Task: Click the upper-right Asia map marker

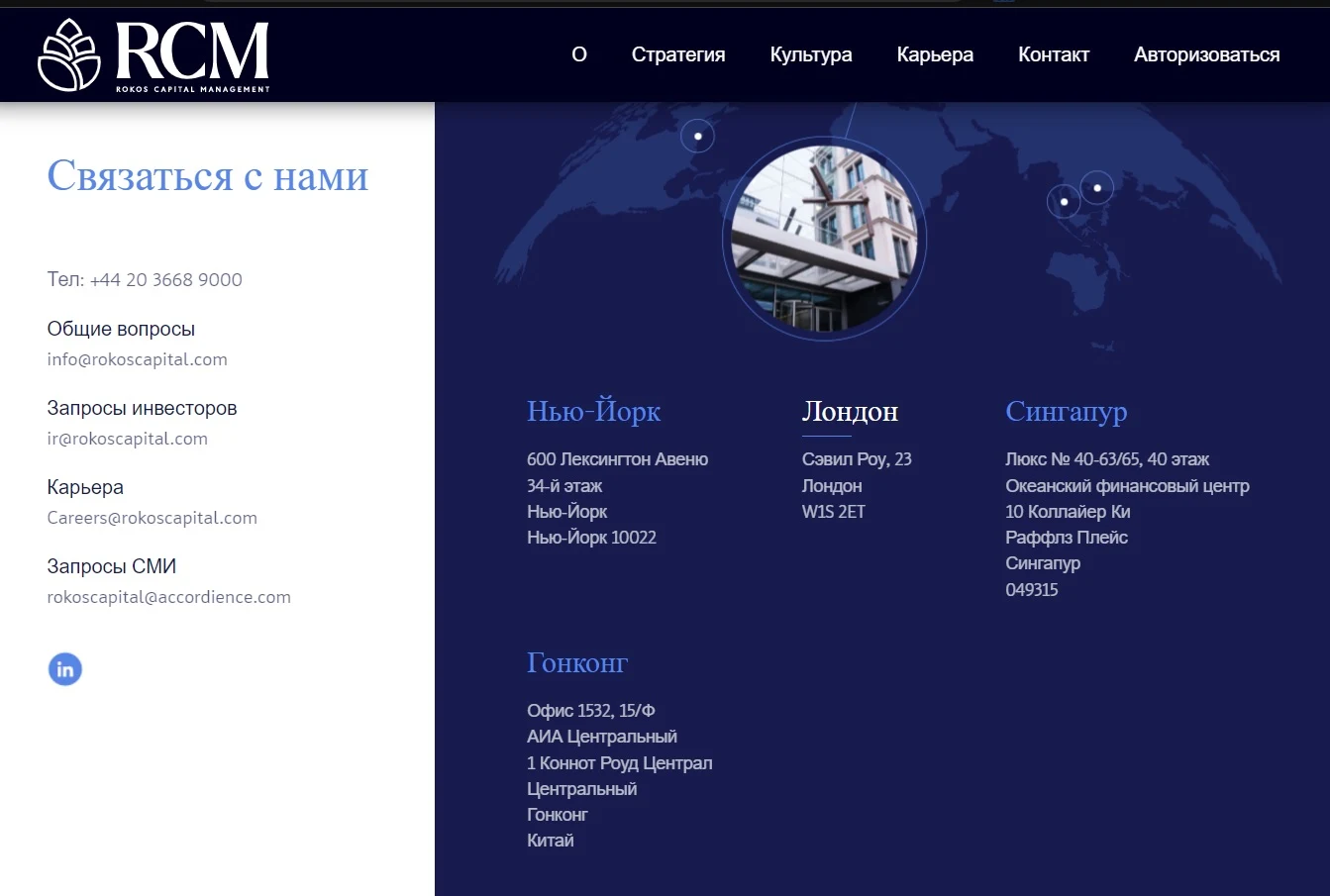Action: (x=1096, y=187)
